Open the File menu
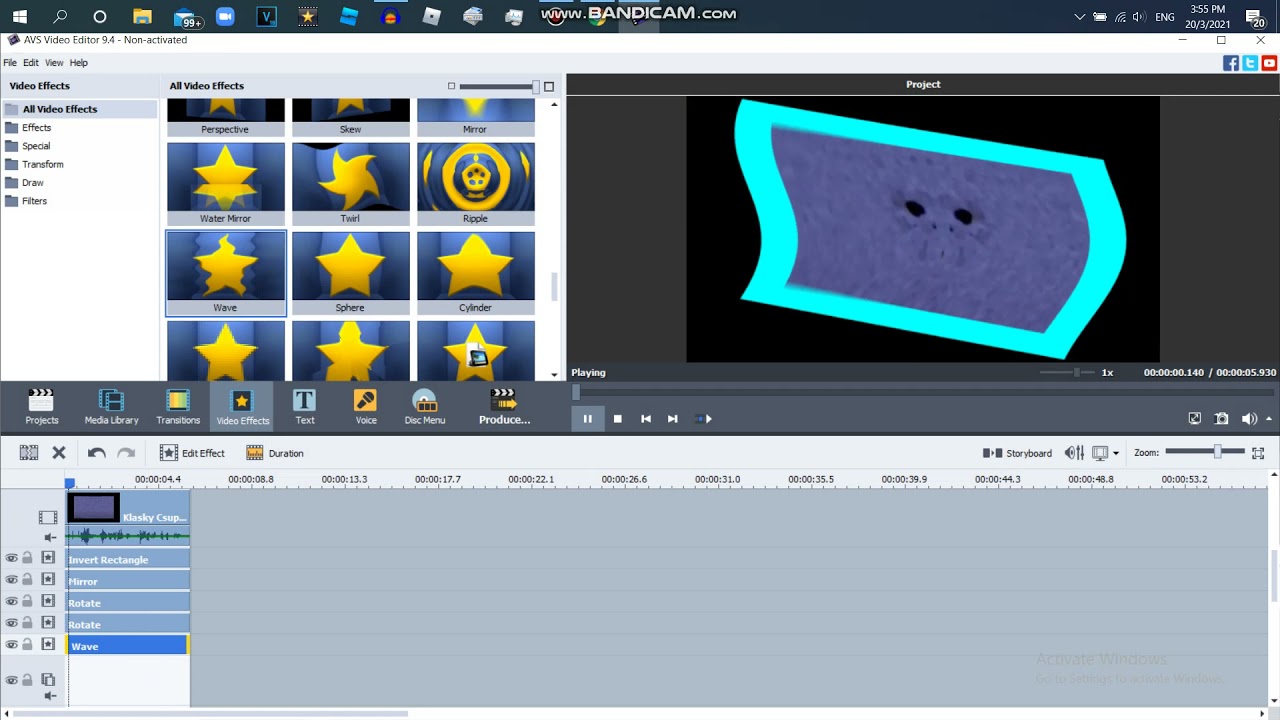Image resolution: width=1280 pixels, height=720 pixels. click(10, 63)
